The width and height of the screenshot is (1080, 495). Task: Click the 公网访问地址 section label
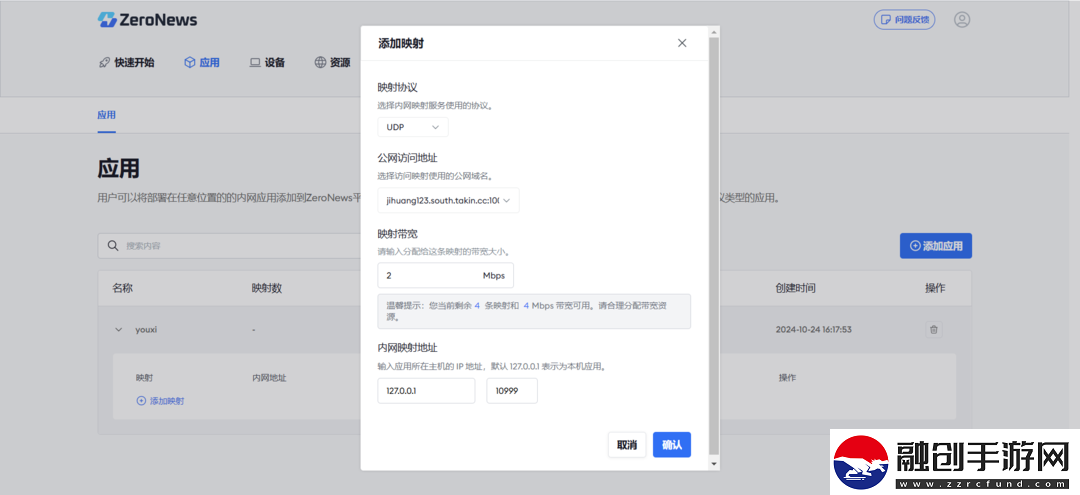[407, 158]
